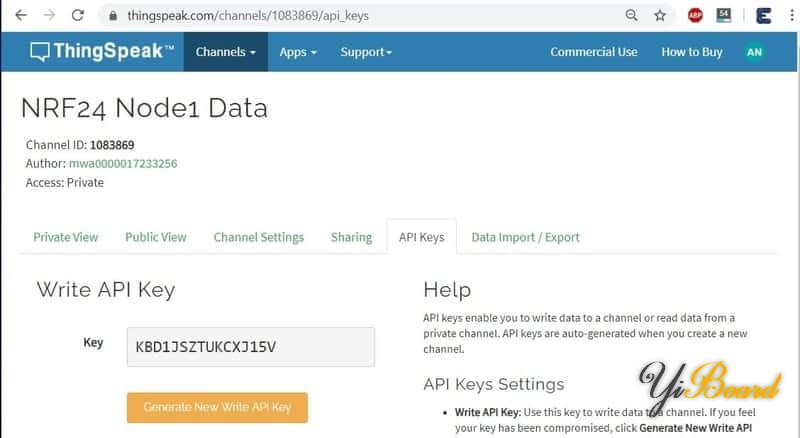This screenshot has height=438, width=800.
Task: Click the ThingSpeak logo
Action: (x=102, y=52)
